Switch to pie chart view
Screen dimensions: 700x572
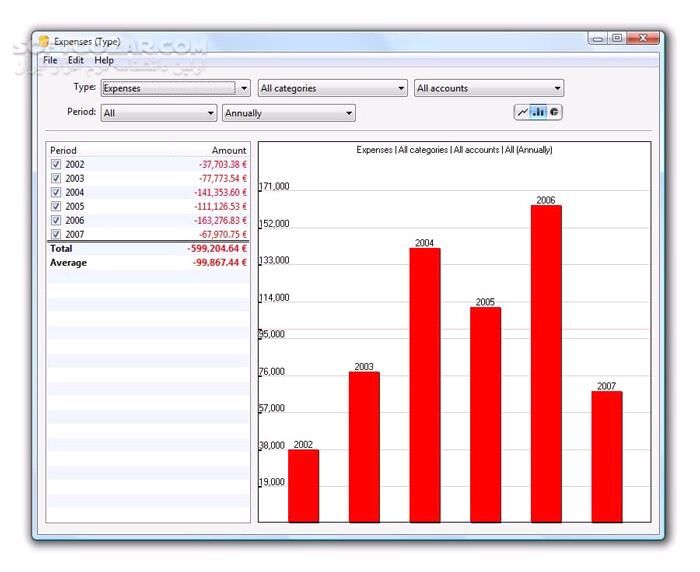(x=554, y=112)
